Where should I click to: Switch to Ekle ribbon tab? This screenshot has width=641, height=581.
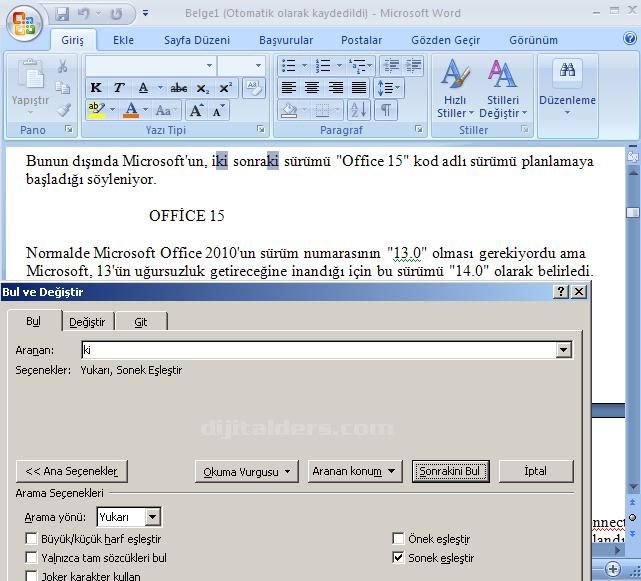(x=123, y=40)
